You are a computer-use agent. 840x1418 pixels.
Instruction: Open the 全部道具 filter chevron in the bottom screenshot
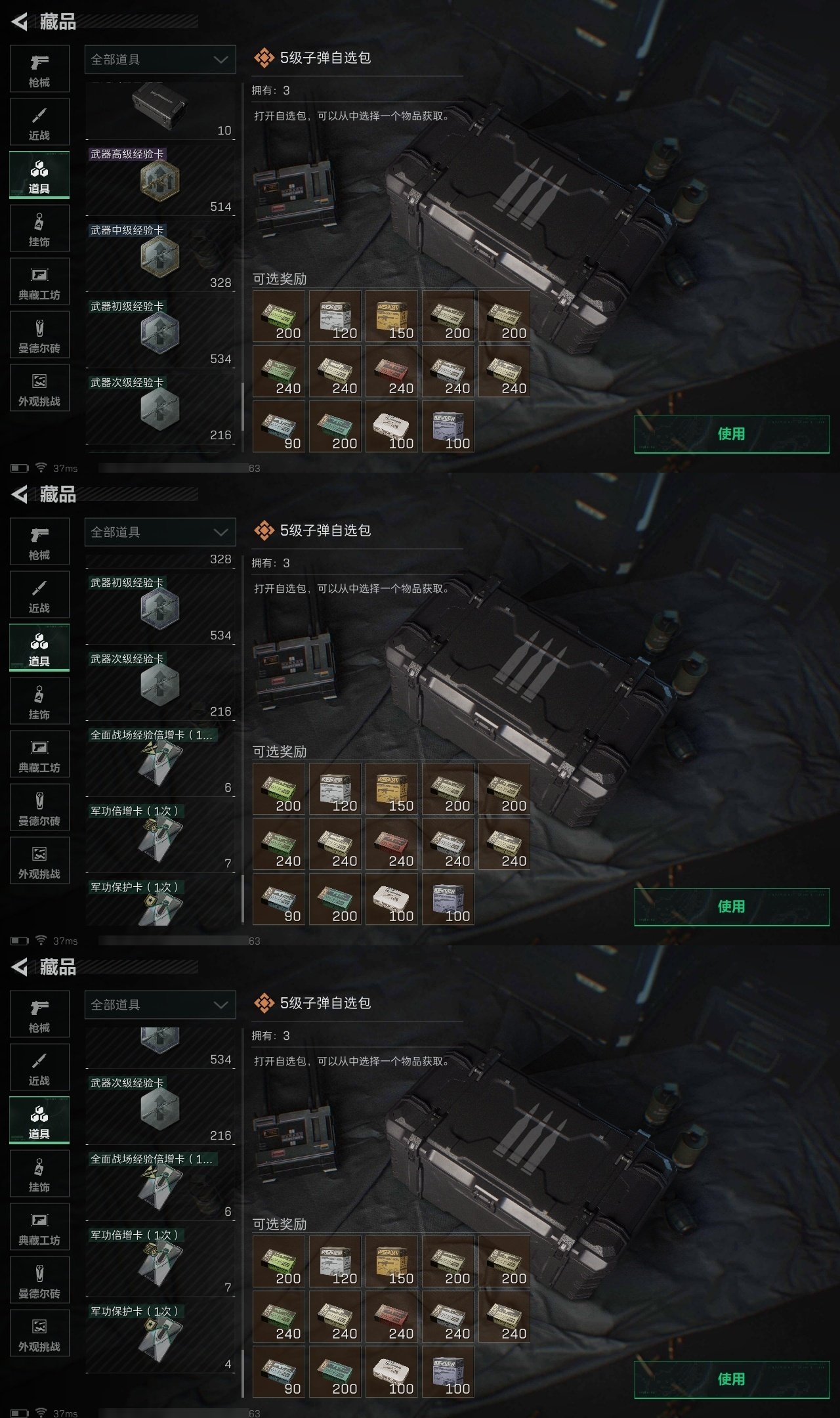[220, 1004]
